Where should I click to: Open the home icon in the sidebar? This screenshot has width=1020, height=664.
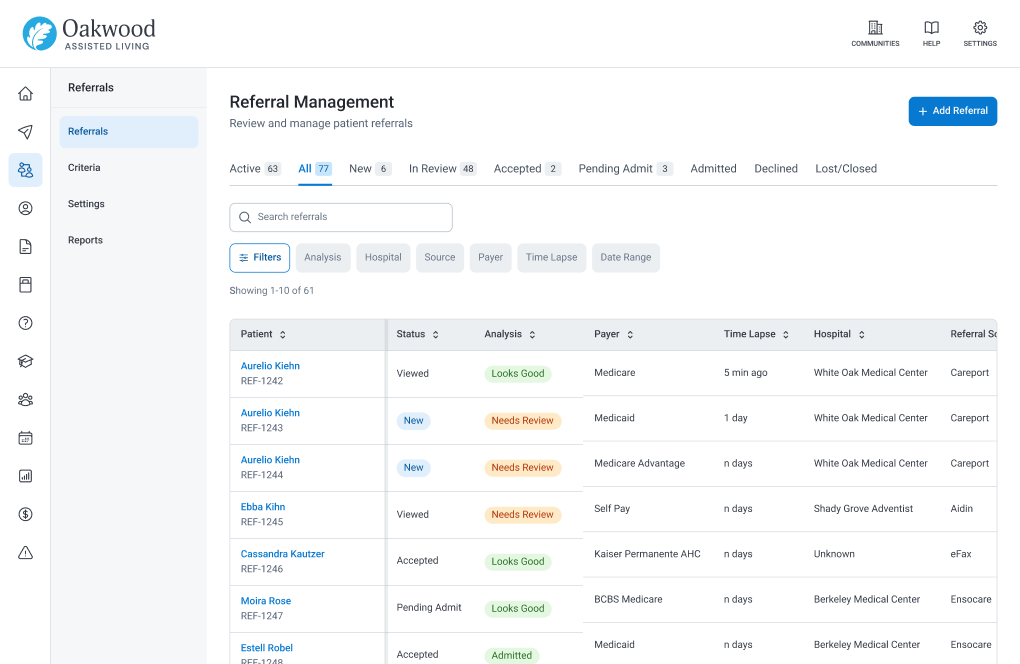coord(25,94)
